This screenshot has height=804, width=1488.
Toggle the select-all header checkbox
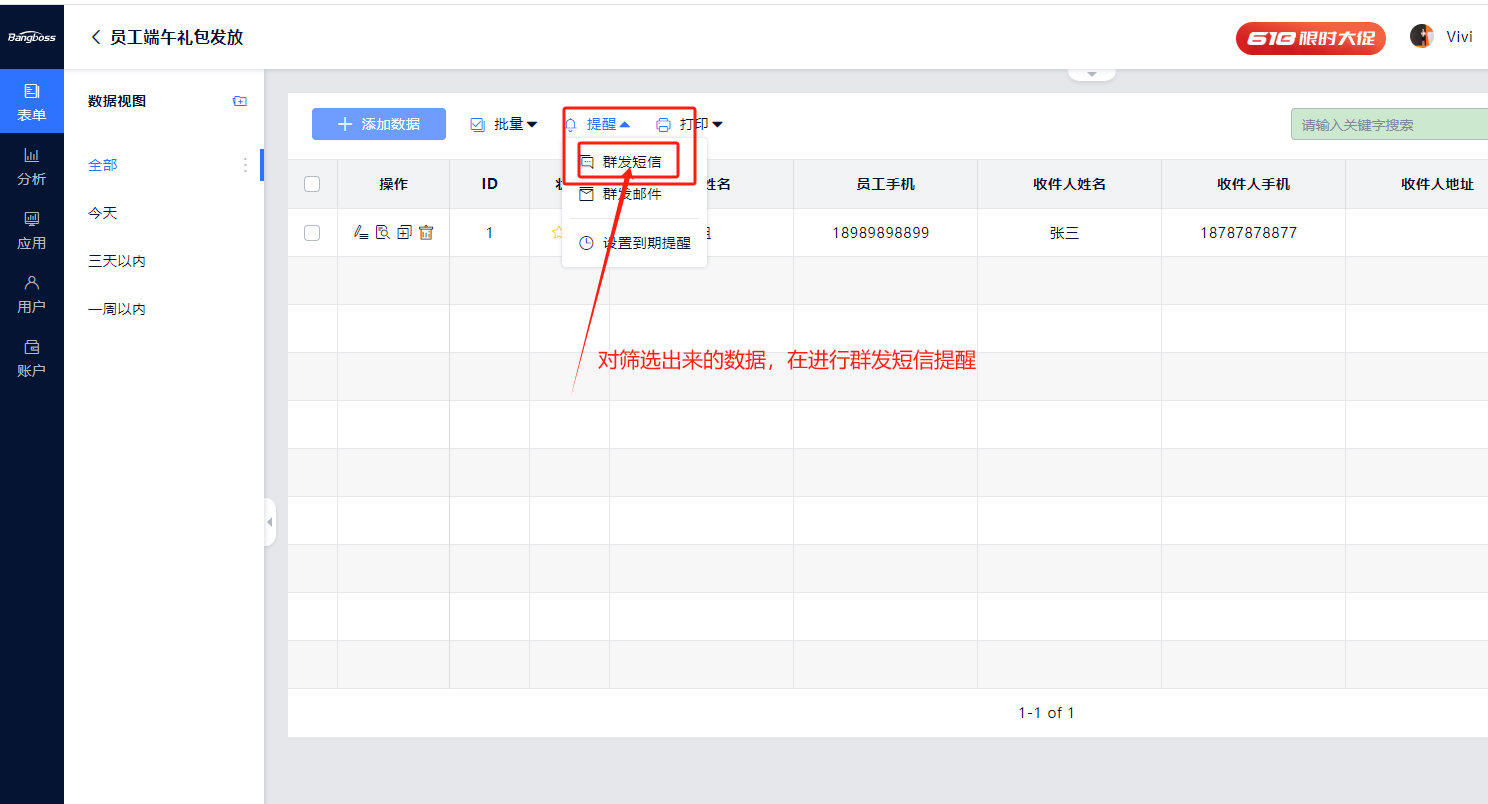[312, 184]
